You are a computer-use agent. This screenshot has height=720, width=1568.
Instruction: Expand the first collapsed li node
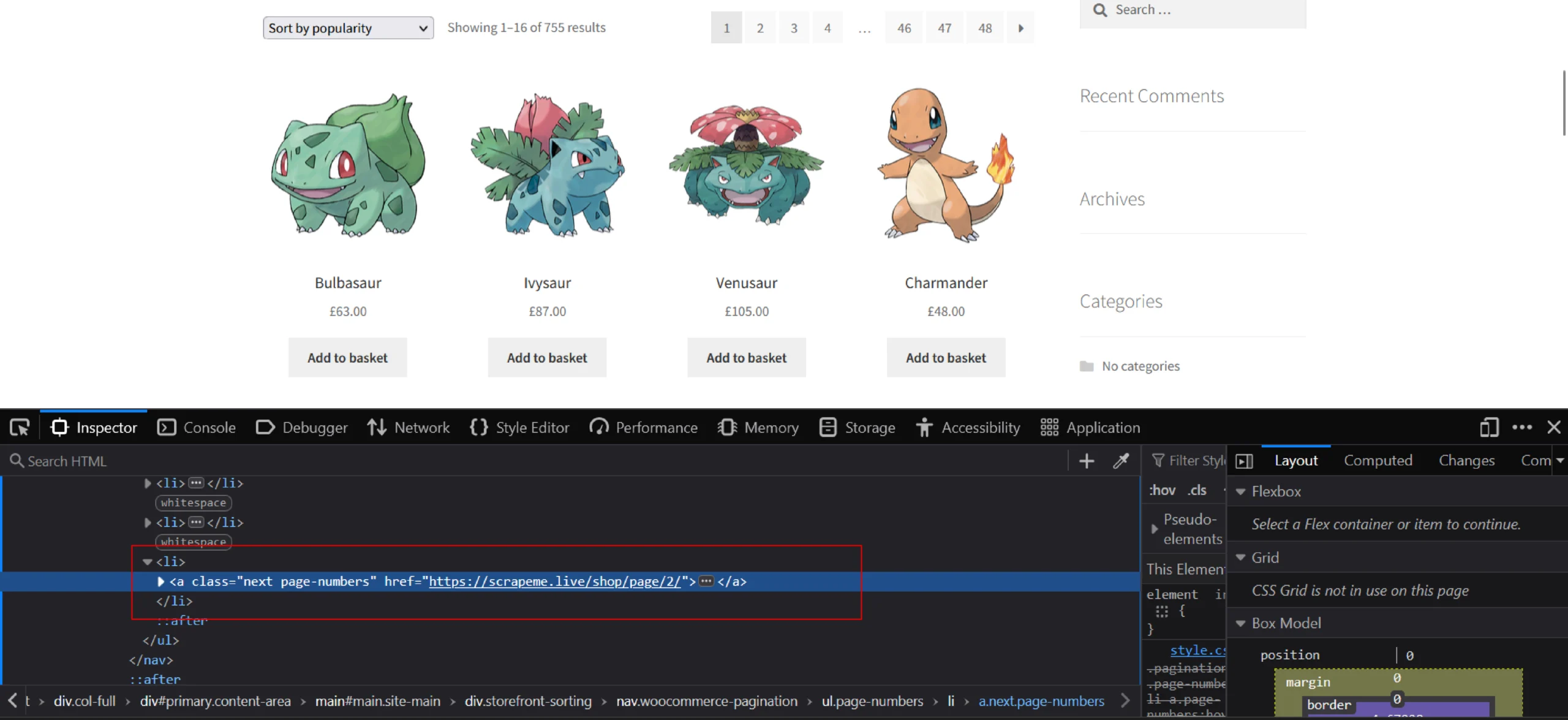(147, 483)
